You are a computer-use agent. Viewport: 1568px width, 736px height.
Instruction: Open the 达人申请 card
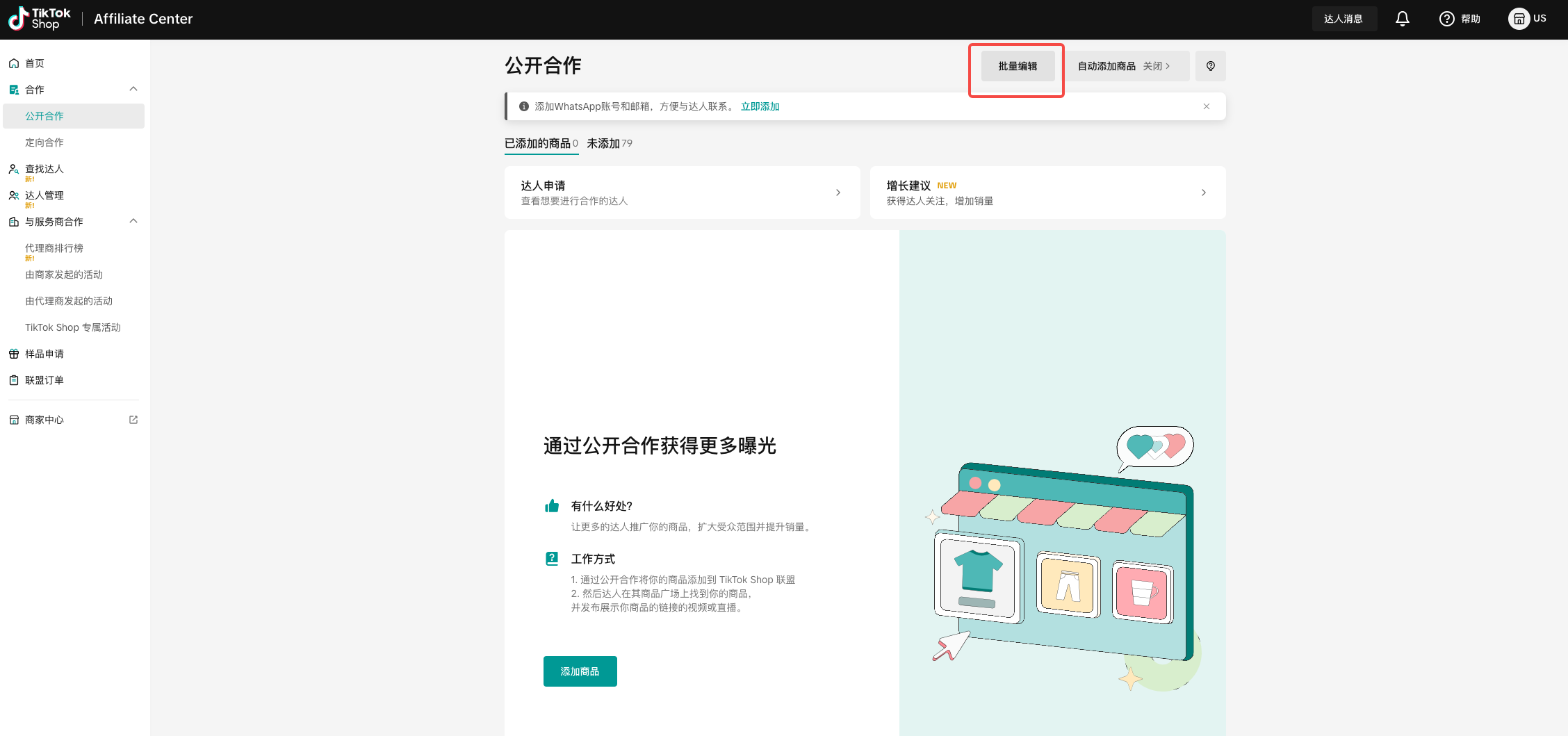tap(682, 193)
